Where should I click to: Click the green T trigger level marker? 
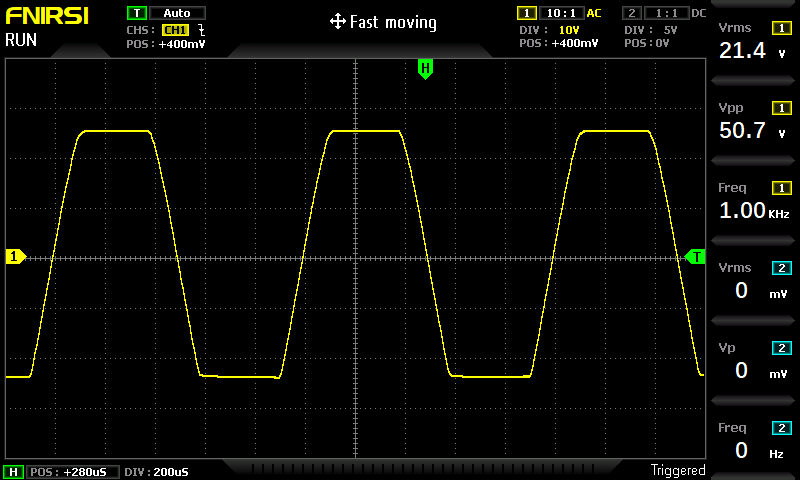695,257
